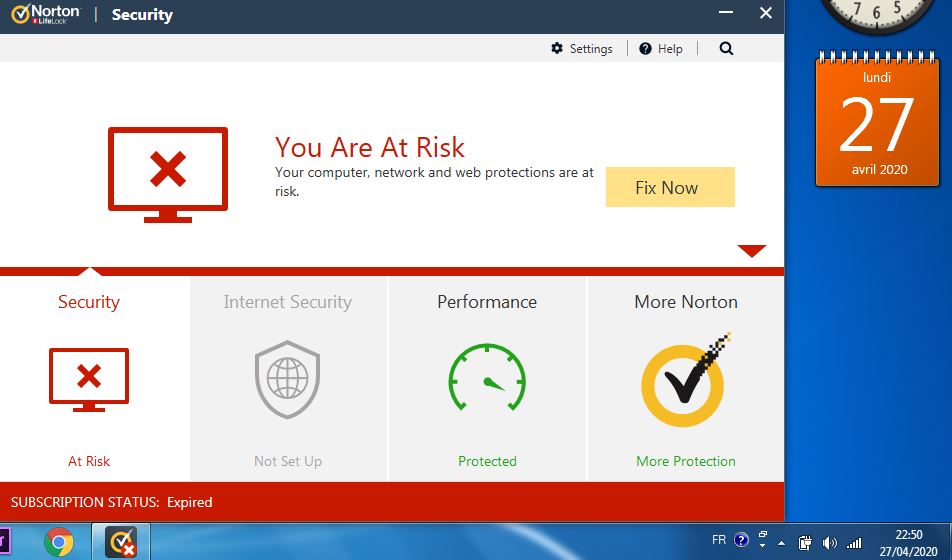Click the volume speaker tray icon
This screenshot has height=560, width=952.
pos(829,542)
